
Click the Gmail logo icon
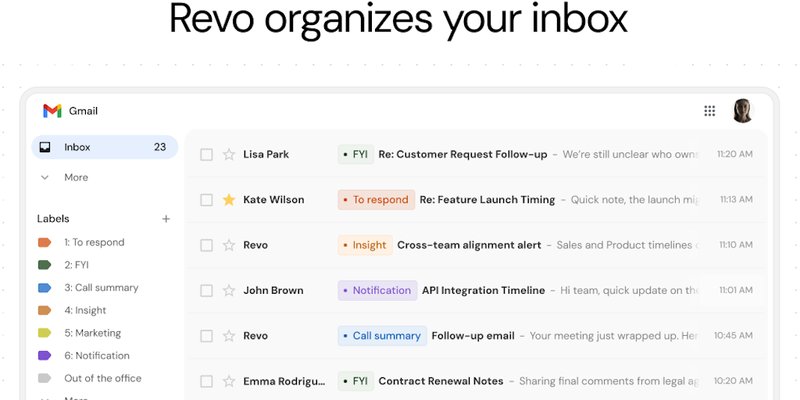pyautogui.click(x=52, y=111)
